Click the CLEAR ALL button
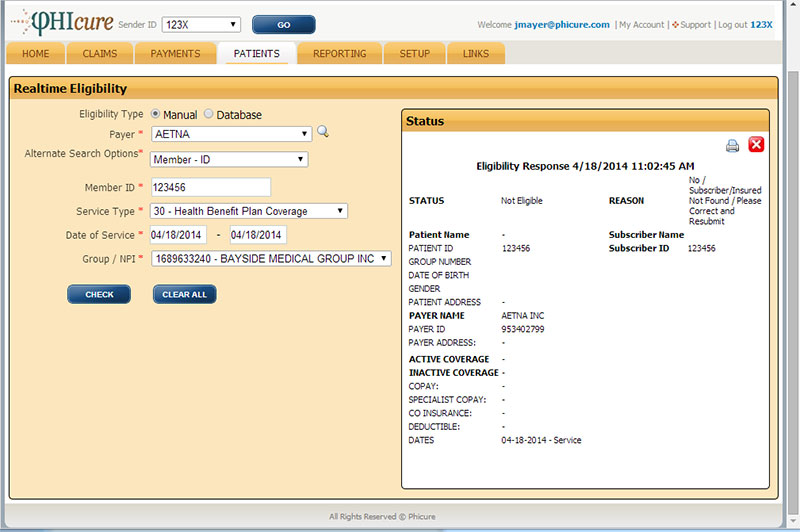800x532 pixels. pyautogui.click(x=185, y=294)
